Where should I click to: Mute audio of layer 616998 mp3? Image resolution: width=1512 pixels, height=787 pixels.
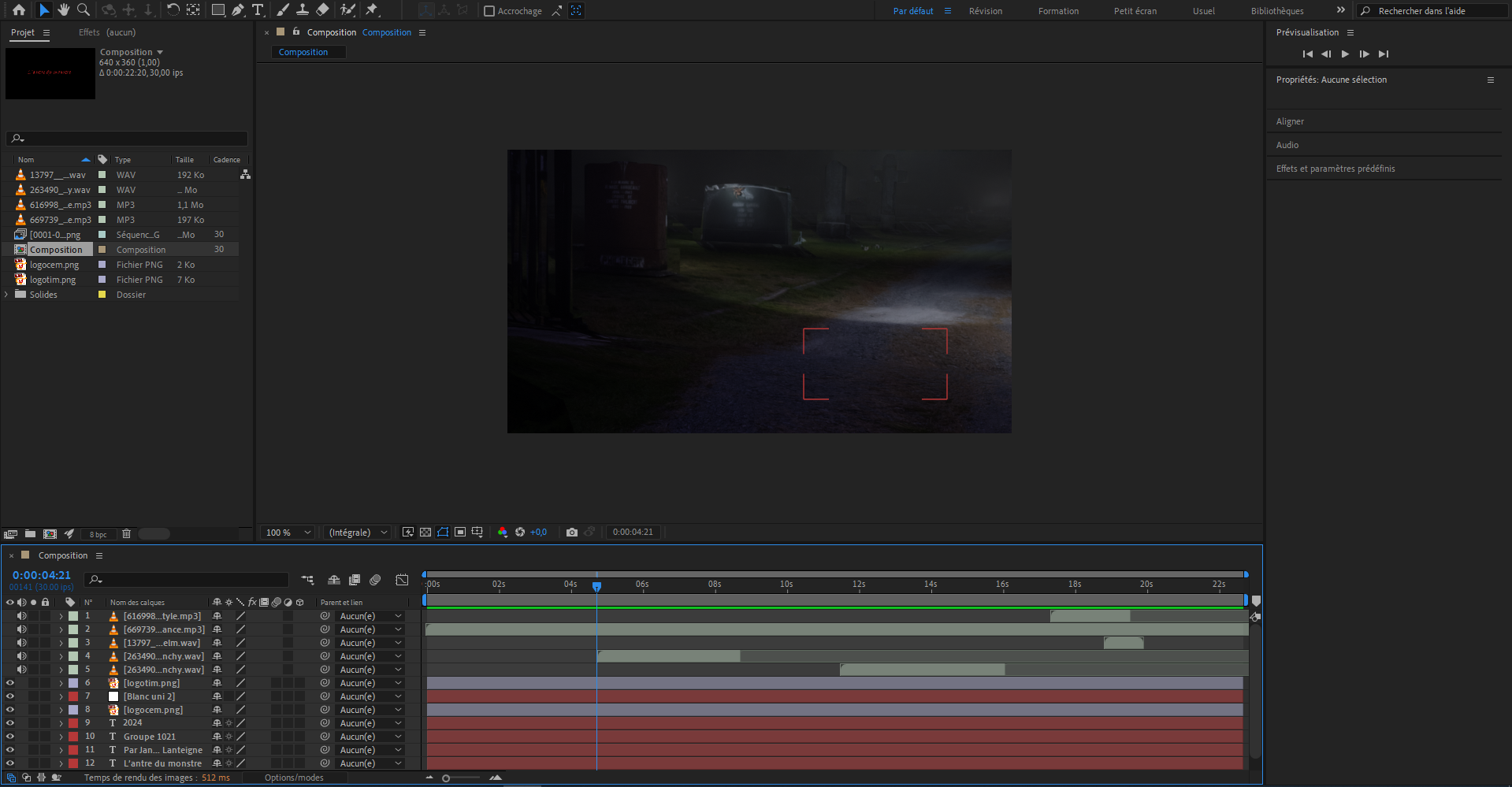coord(22,616)
